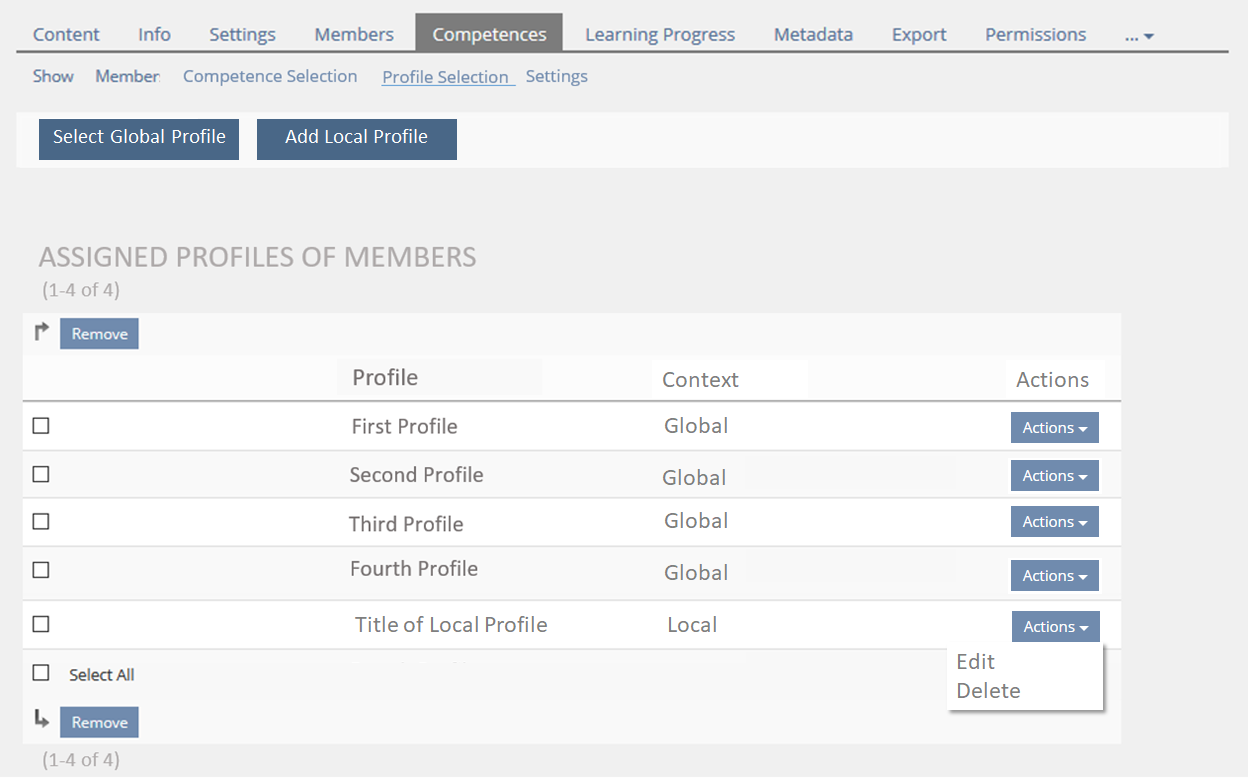Choose Delete from the Actions menu

point(988,691)
